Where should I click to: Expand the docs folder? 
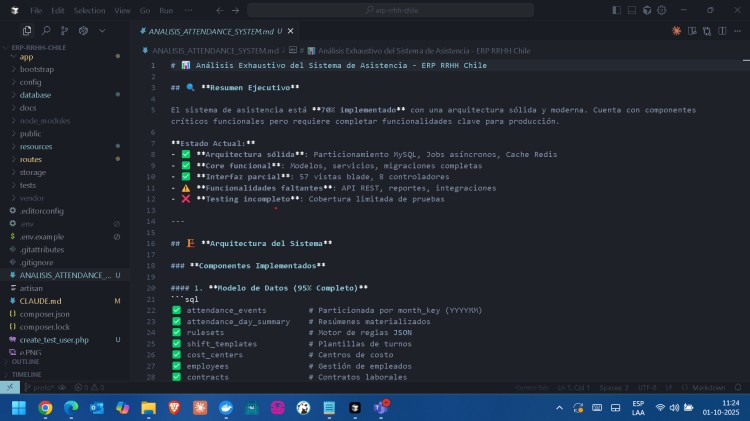pos(28,108)
